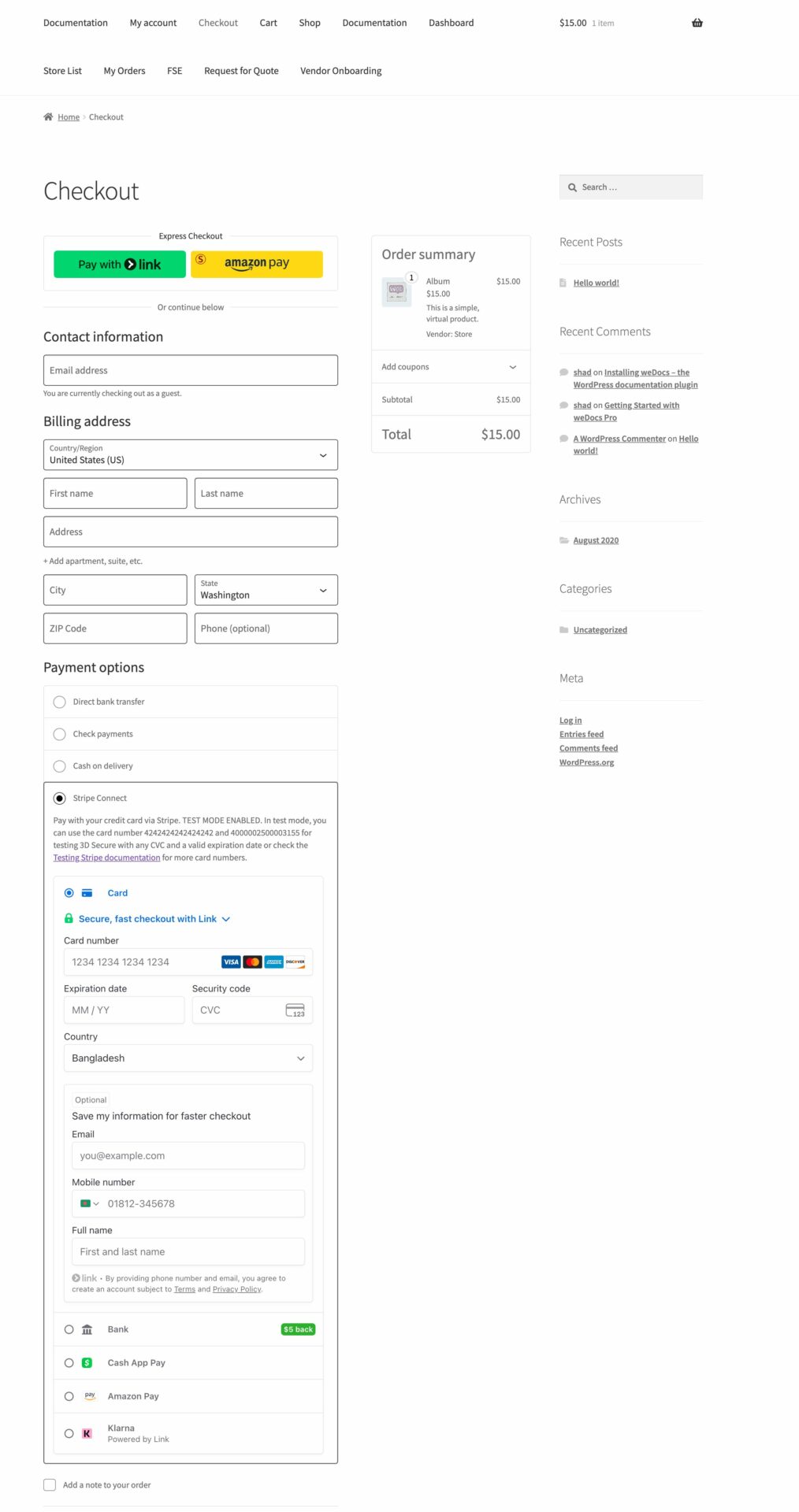Click the First name field
The image size is (799, 1512).
coord(115,494)
